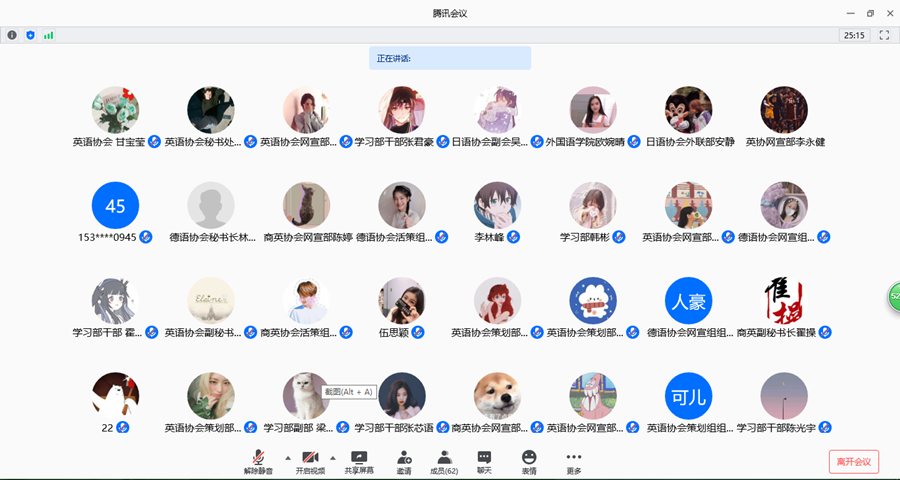Turn on the camera (开启视频)
The width and height of the screenshot is (900, 480).
point(310,461)
